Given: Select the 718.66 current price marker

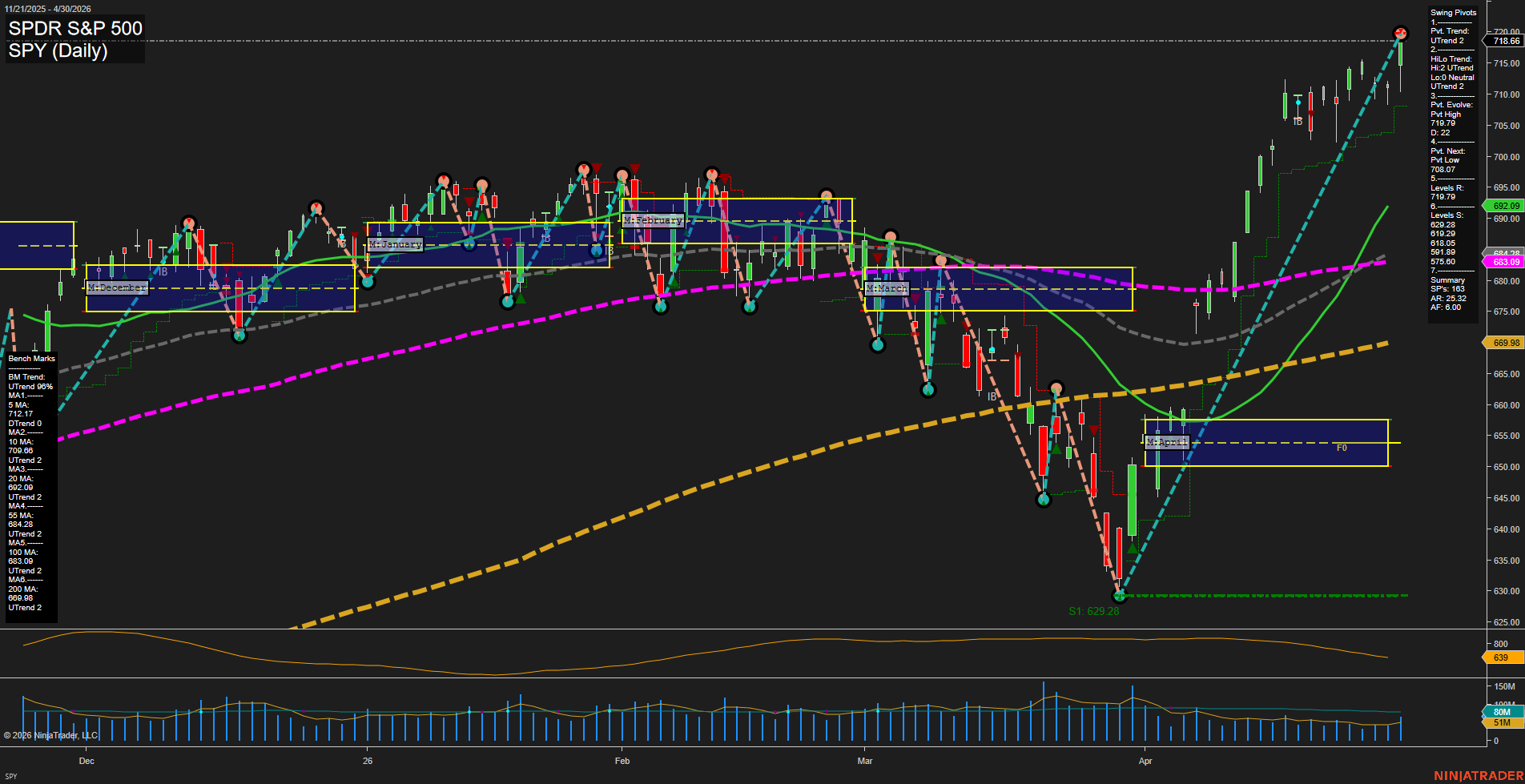Looking at the screenshot, I should 1506,41.
